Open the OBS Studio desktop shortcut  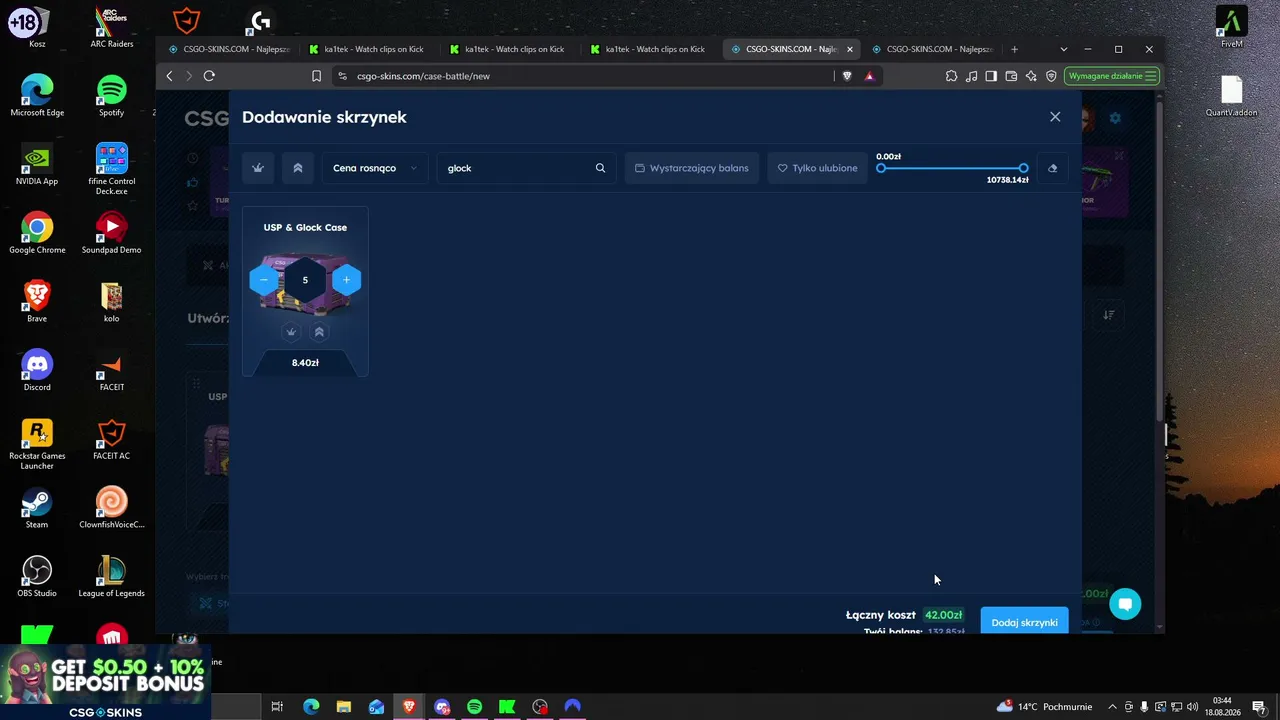[x=37, y=576]
